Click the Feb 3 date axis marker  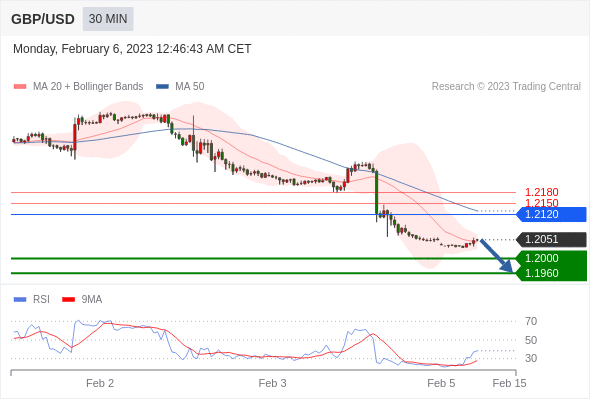pos(272,383)
